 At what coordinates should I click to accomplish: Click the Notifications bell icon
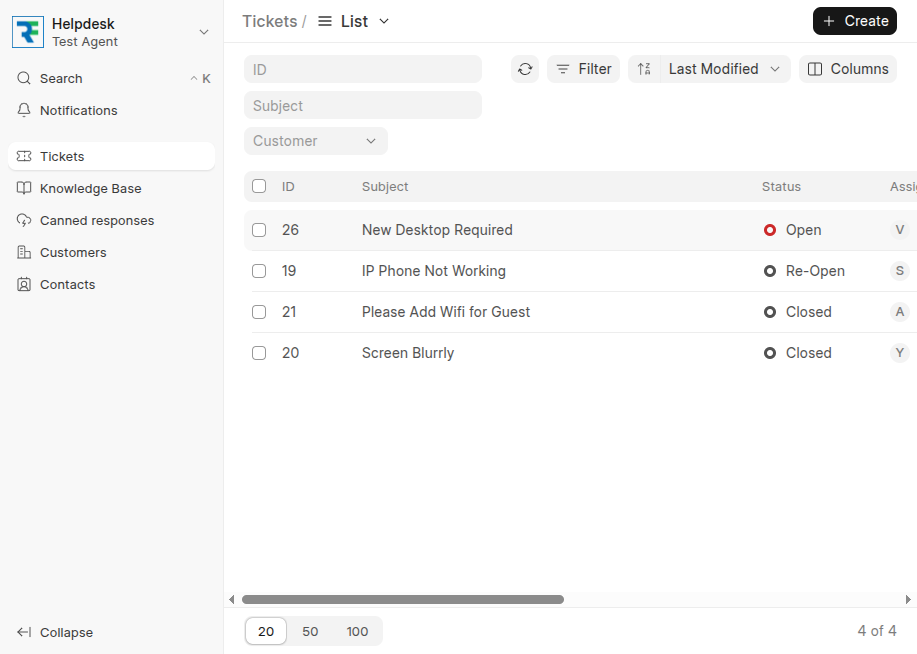pos(23,111)
